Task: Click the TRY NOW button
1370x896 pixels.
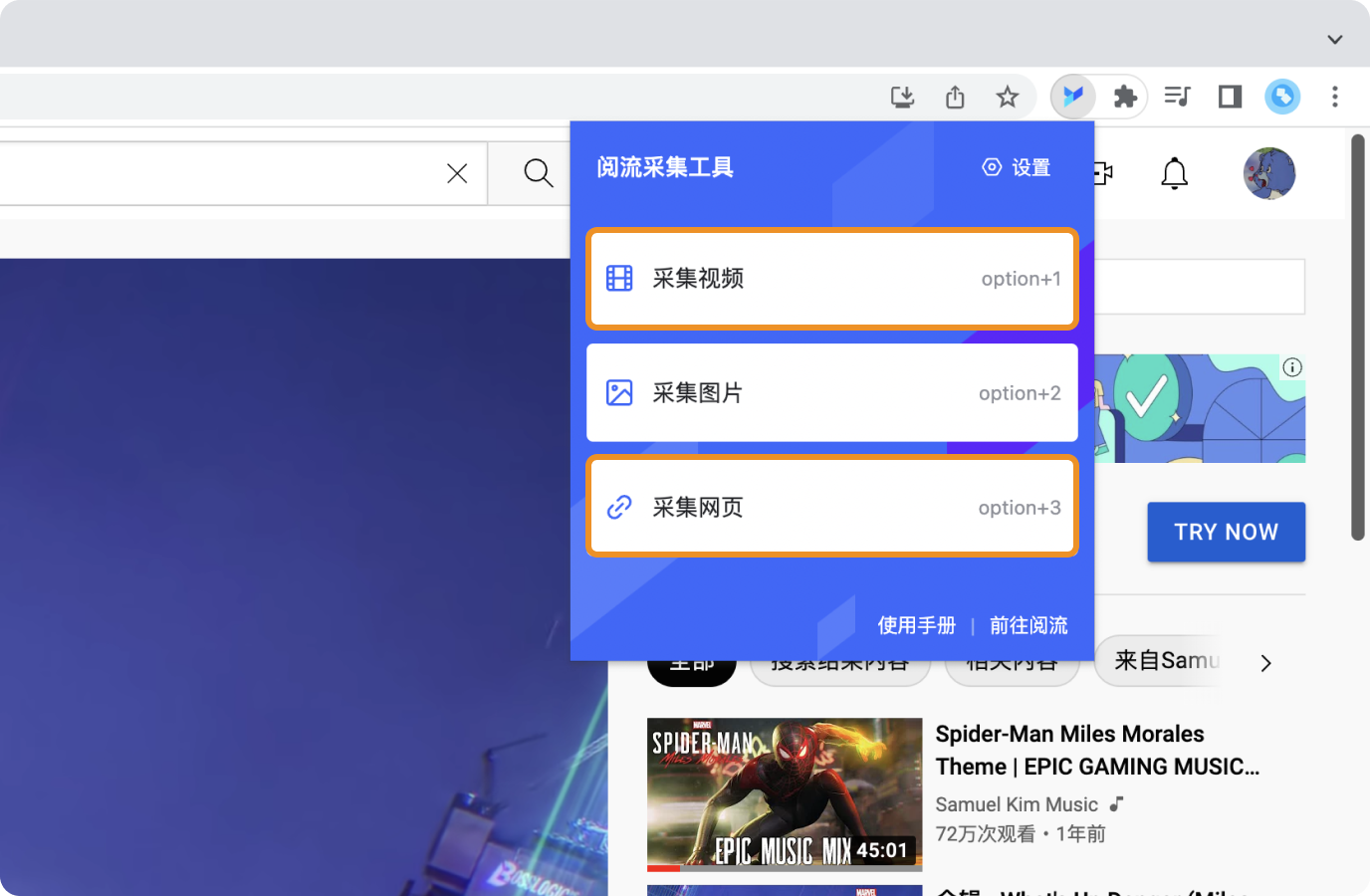Action: (x=1226, y=532)
